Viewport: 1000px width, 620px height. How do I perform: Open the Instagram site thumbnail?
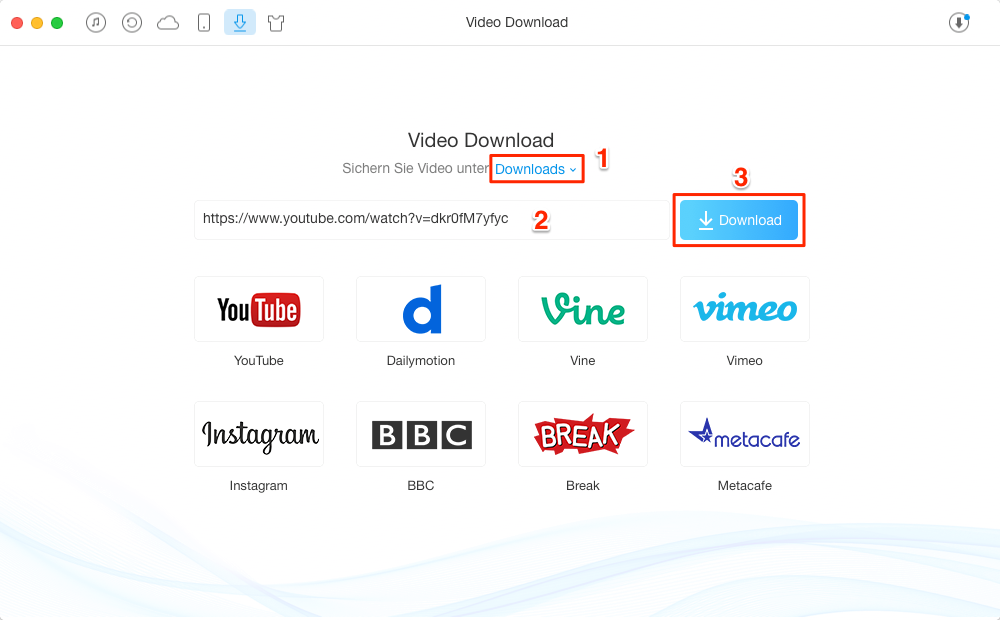click(x=259, y=434)
